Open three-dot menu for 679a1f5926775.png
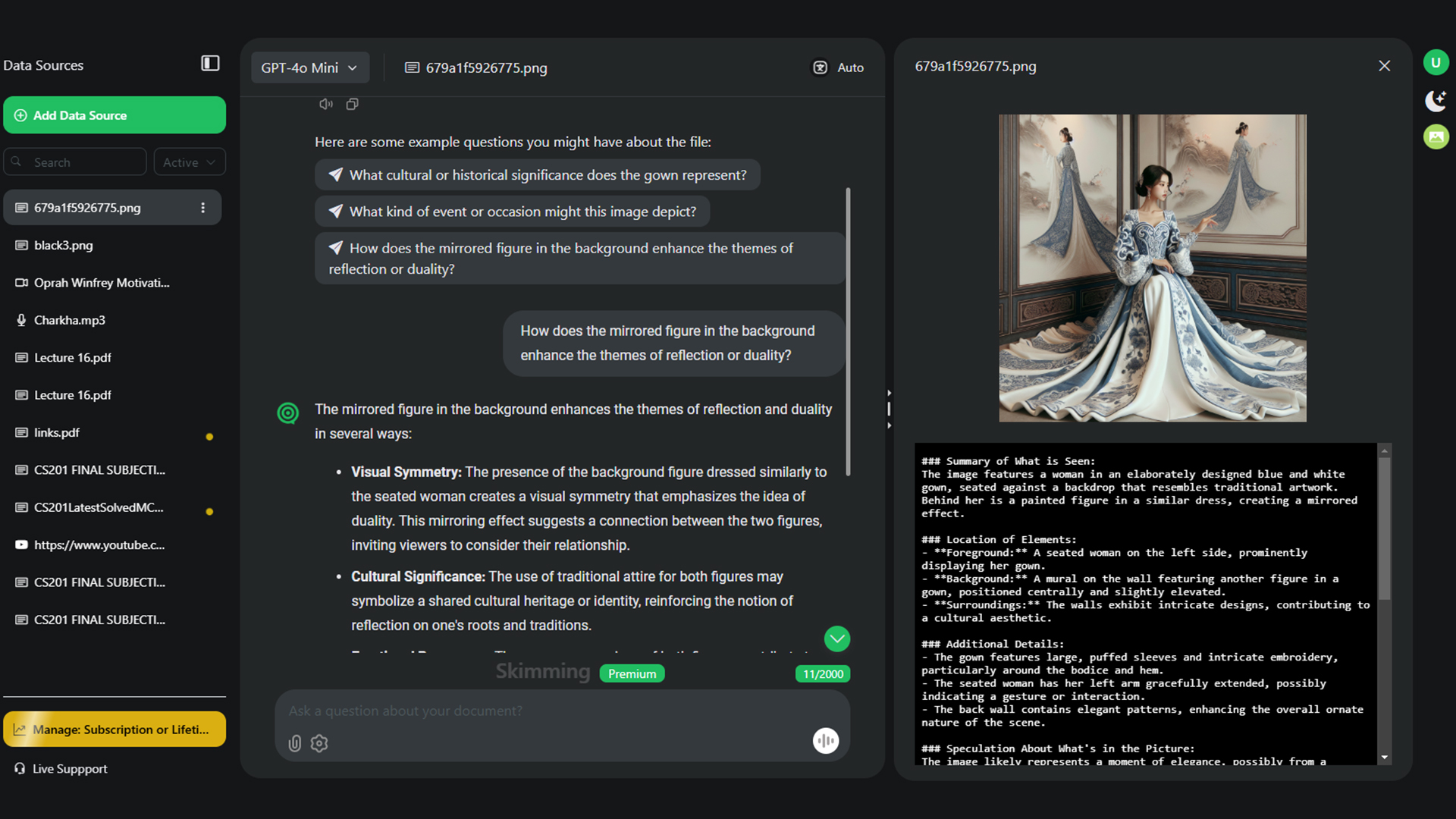This screenshot has width=1456, height=819. pyautogui.click(x=202, y=208)
